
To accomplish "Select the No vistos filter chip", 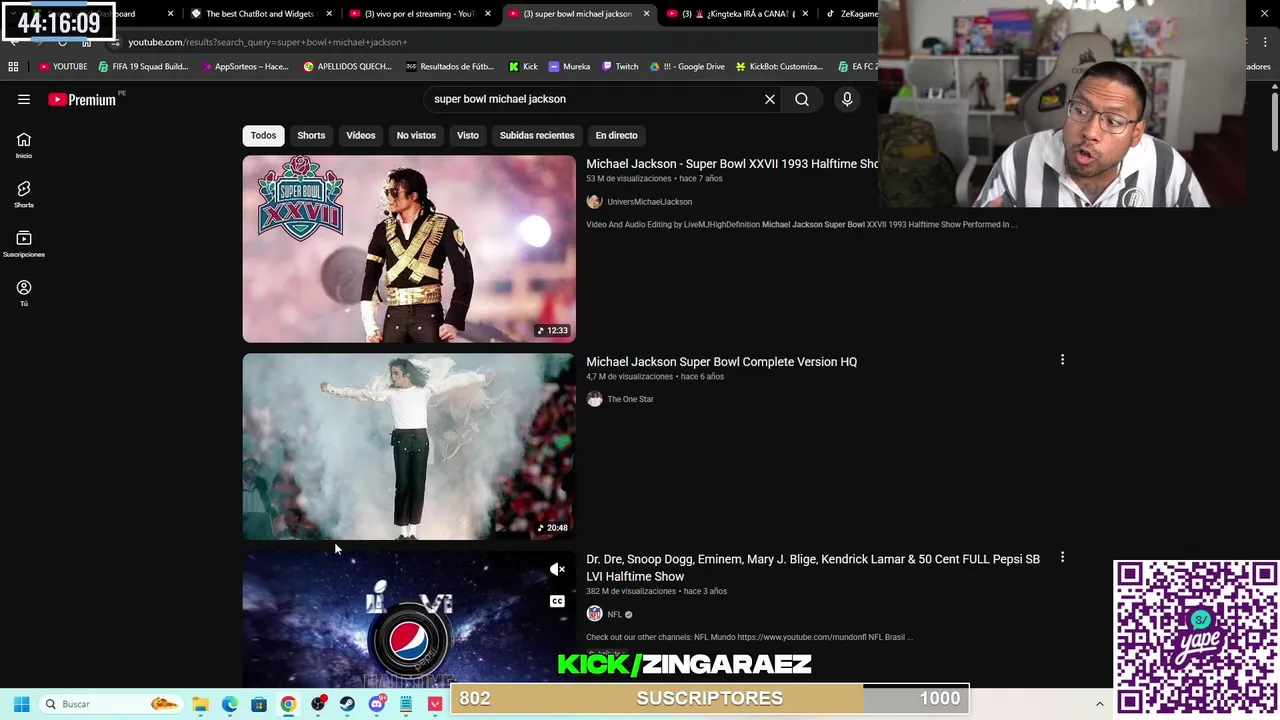I will [416, 135].
